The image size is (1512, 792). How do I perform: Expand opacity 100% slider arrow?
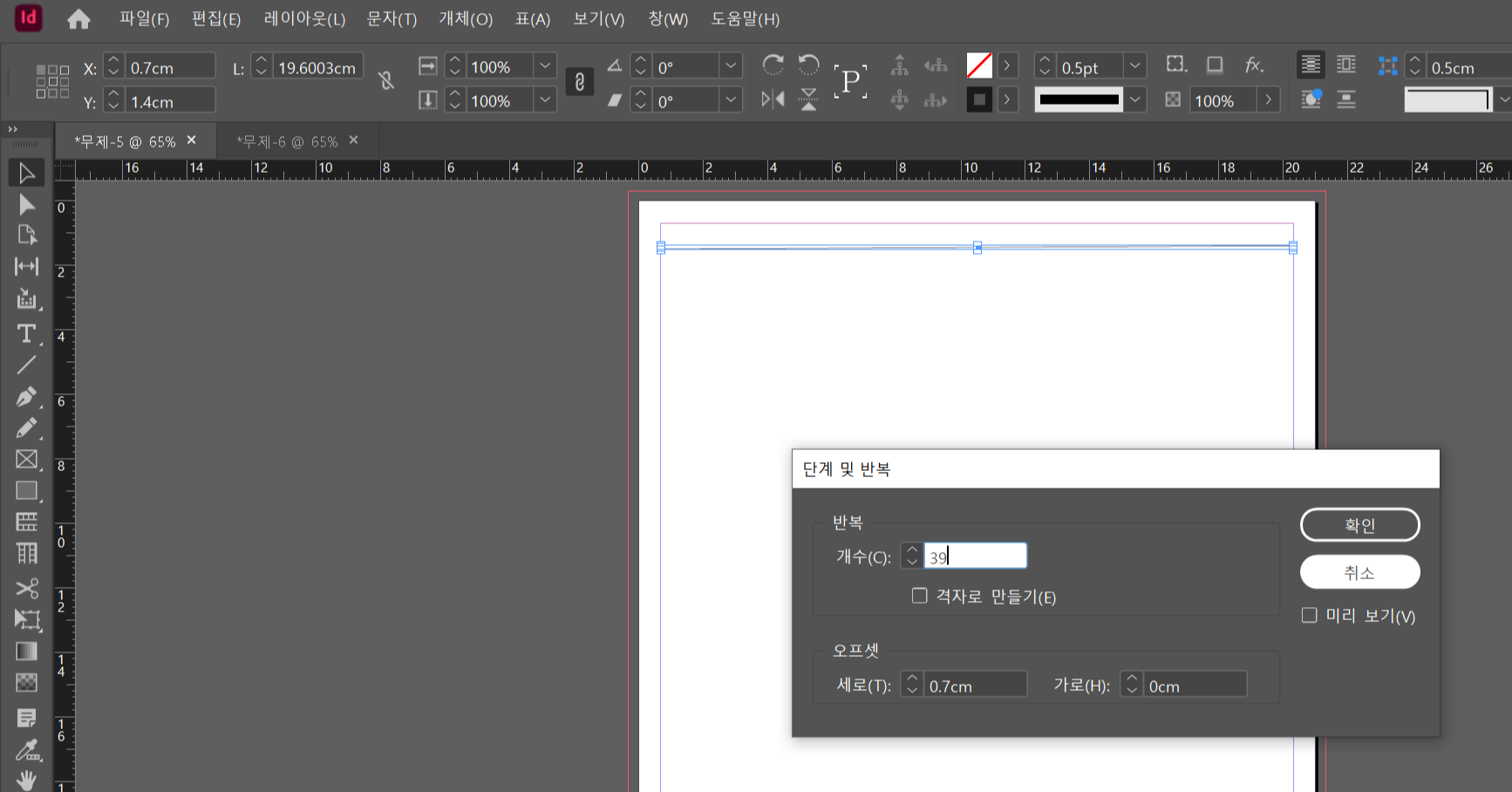[1269, 100]
